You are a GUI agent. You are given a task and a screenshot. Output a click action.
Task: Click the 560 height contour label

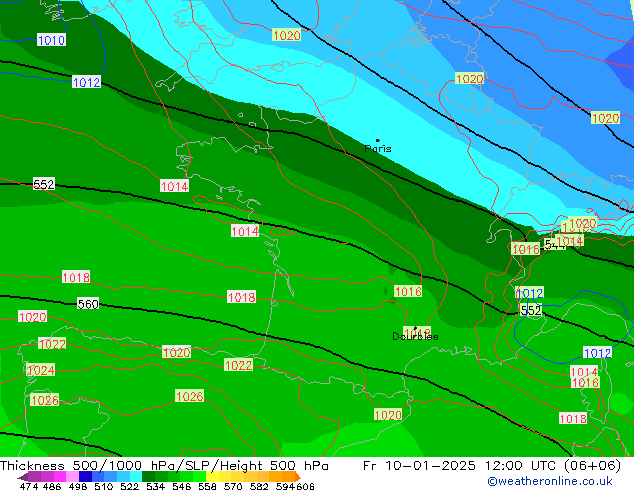[88, 304]
